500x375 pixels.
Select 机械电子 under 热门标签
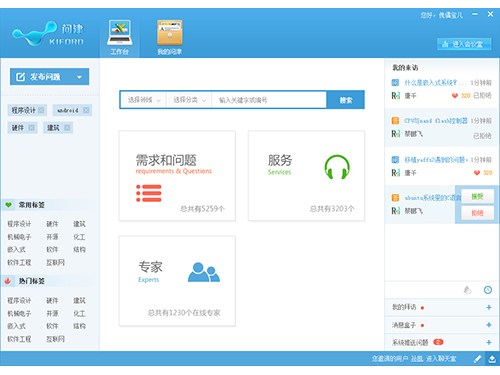(x=19, y=314)
